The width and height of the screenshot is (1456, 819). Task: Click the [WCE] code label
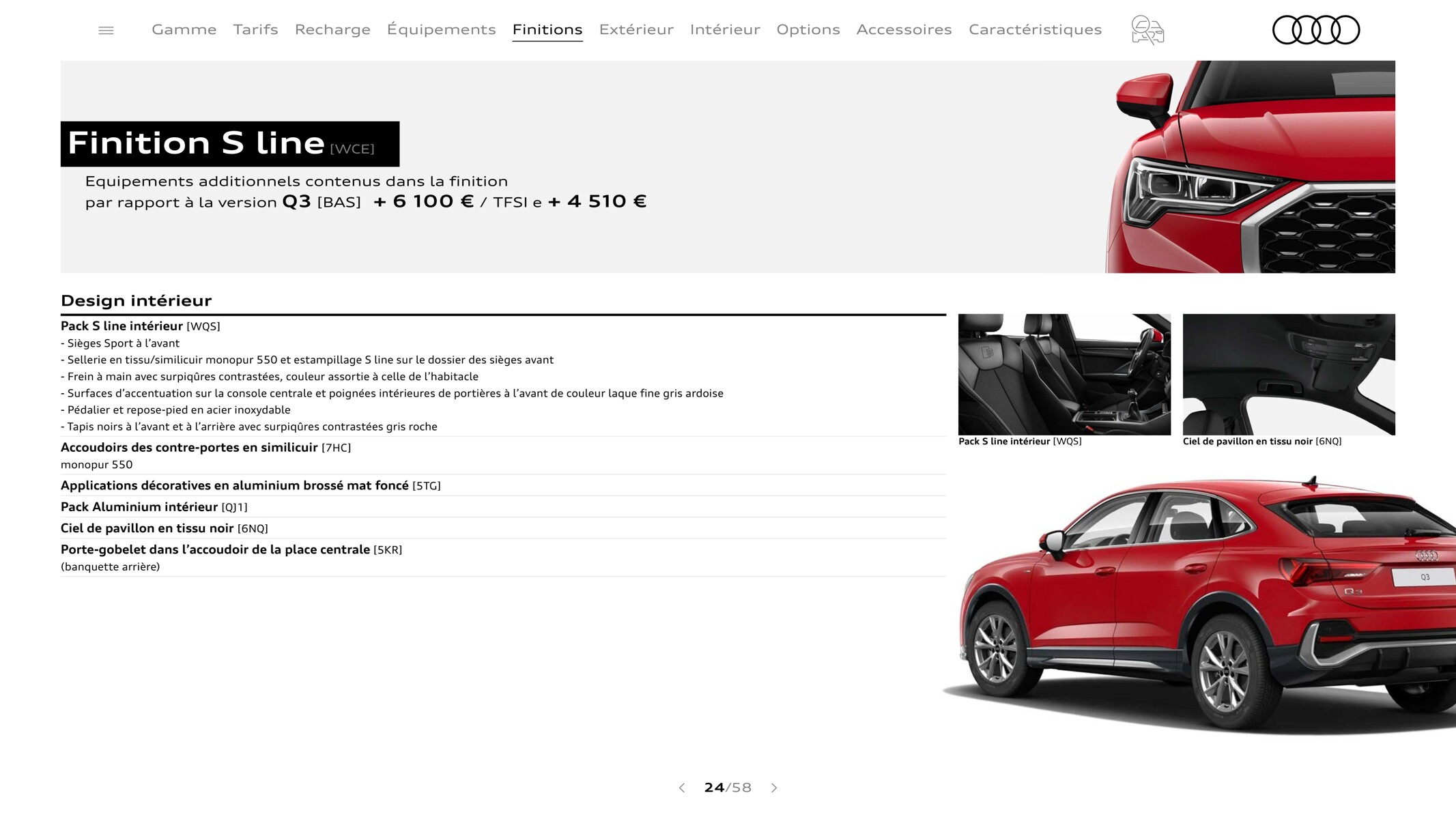tap(352, 149)
